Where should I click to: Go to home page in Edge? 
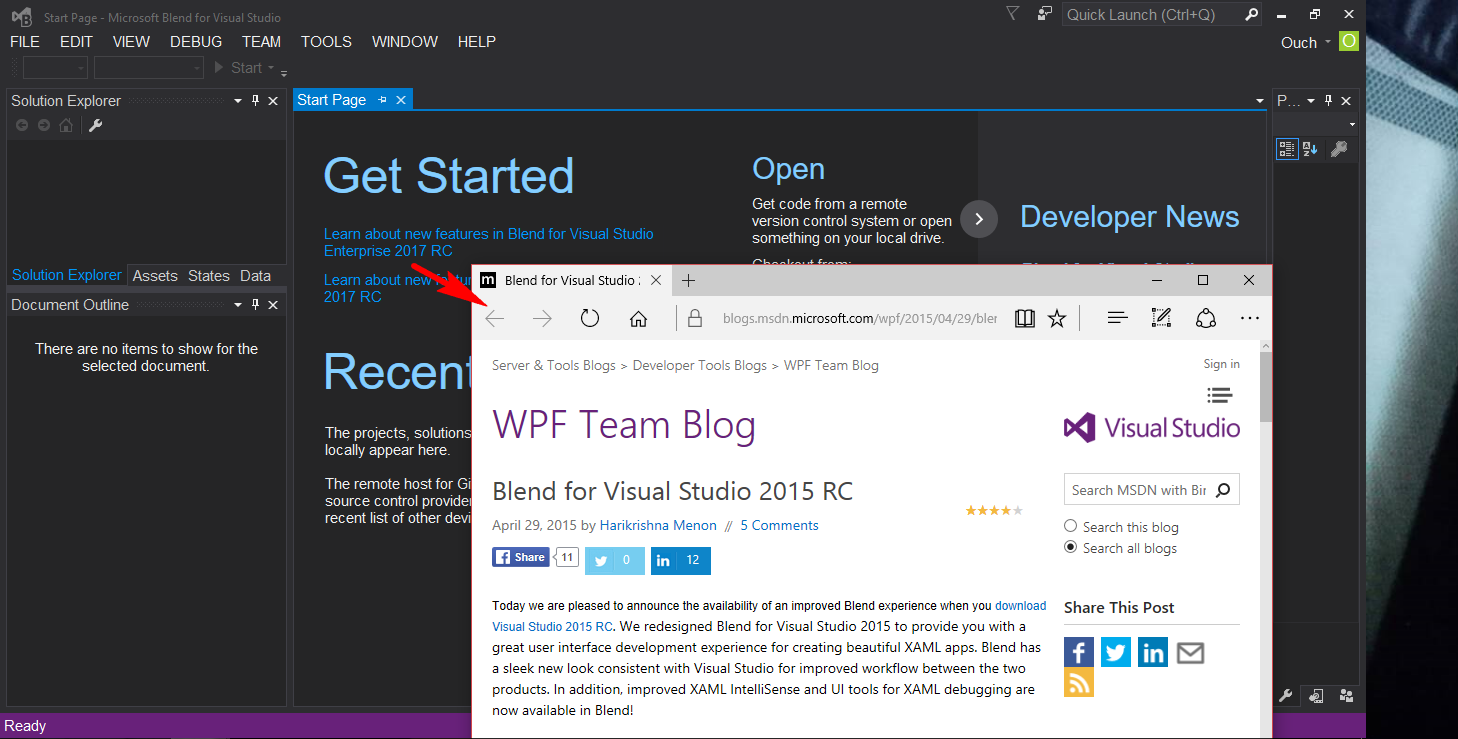point(638,319)
